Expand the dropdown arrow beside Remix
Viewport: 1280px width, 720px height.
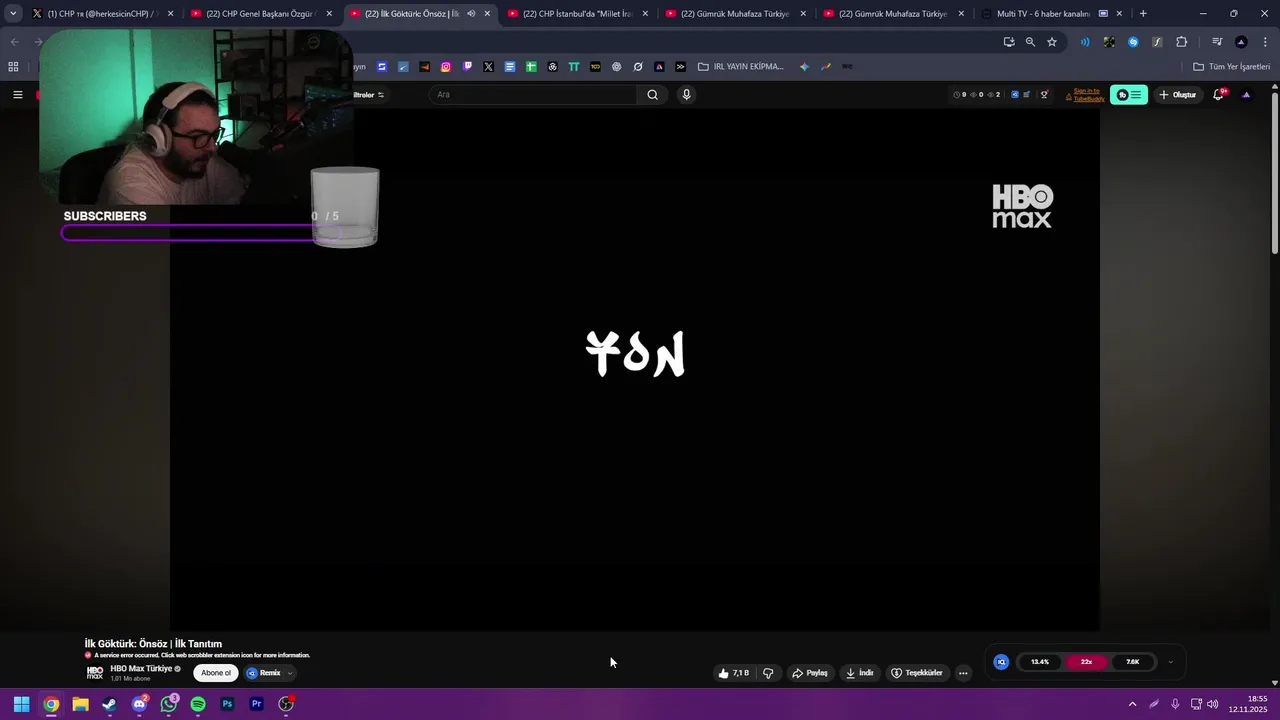coord(290,673)
